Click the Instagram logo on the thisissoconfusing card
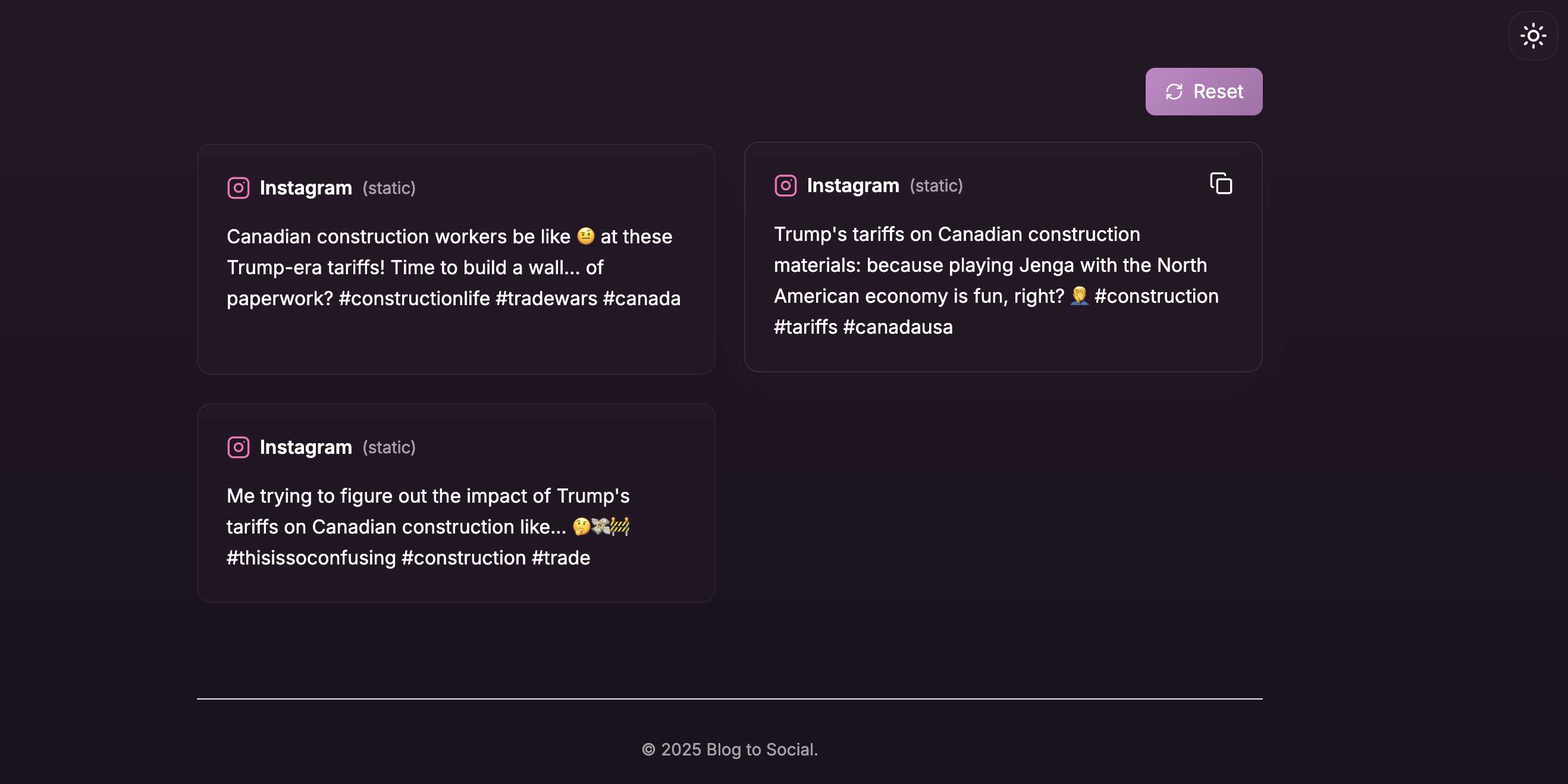The height and width of the screenshot is (784, 1568). [x=238, y=447]
